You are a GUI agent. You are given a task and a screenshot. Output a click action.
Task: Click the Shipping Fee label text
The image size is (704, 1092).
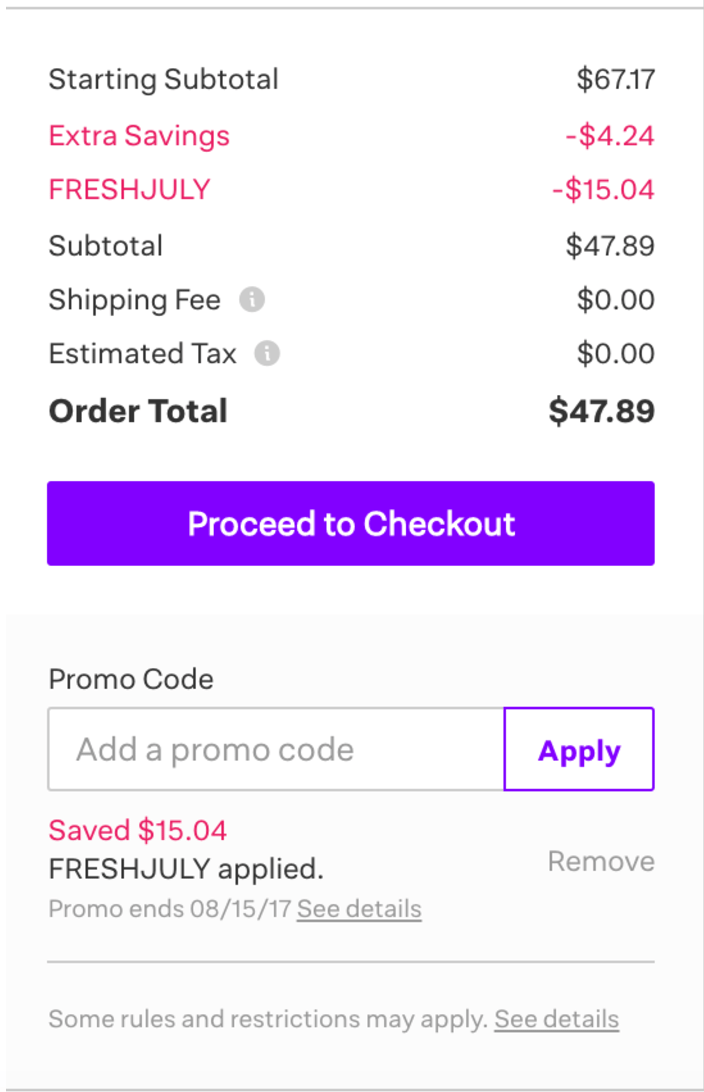click(134, 300)
